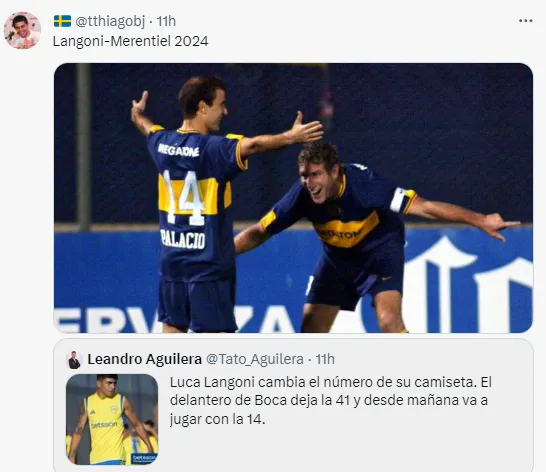This screenshot has width=546, height=472.
Task: Open the Leandro Aguilera display name
Action: 145,359
